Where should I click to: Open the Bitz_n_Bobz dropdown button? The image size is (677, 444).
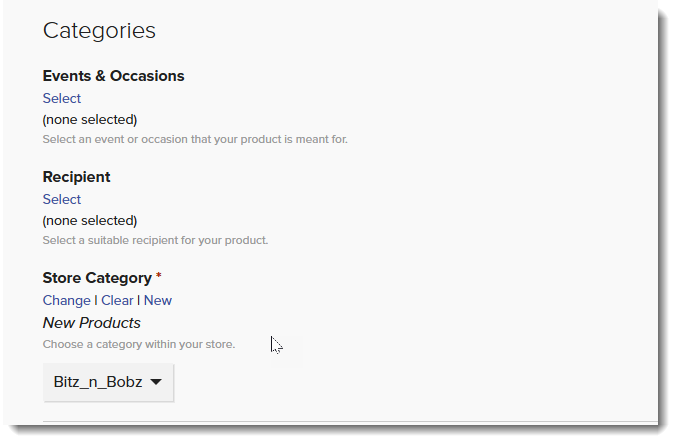pos(108,382)
